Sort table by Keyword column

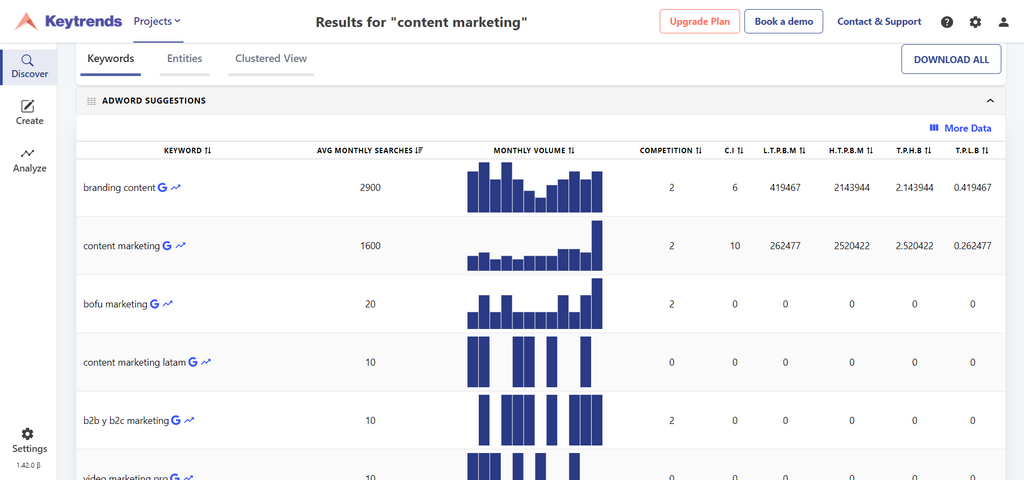coord(187,150)
